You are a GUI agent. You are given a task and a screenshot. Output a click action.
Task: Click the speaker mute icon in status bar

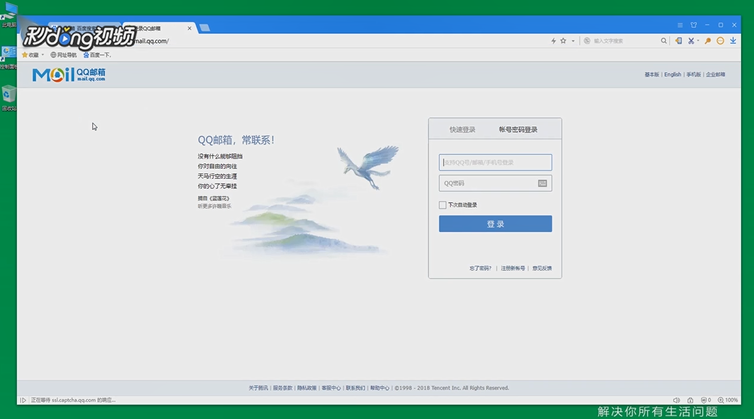coord(676,400)
